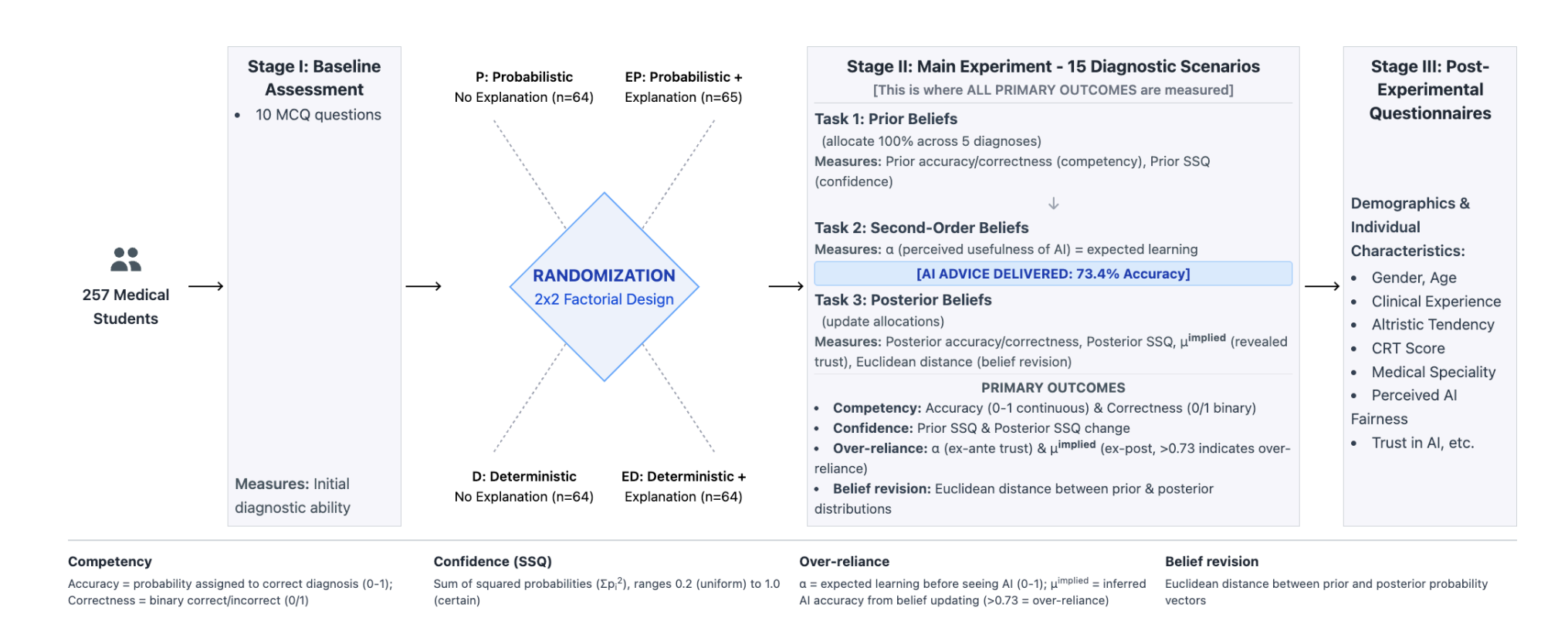The height and width of the screenshot is (638, 1568).
Task: Select the EP: Probabilistic + Explanation group label
Action: click(x=683, y=87)
